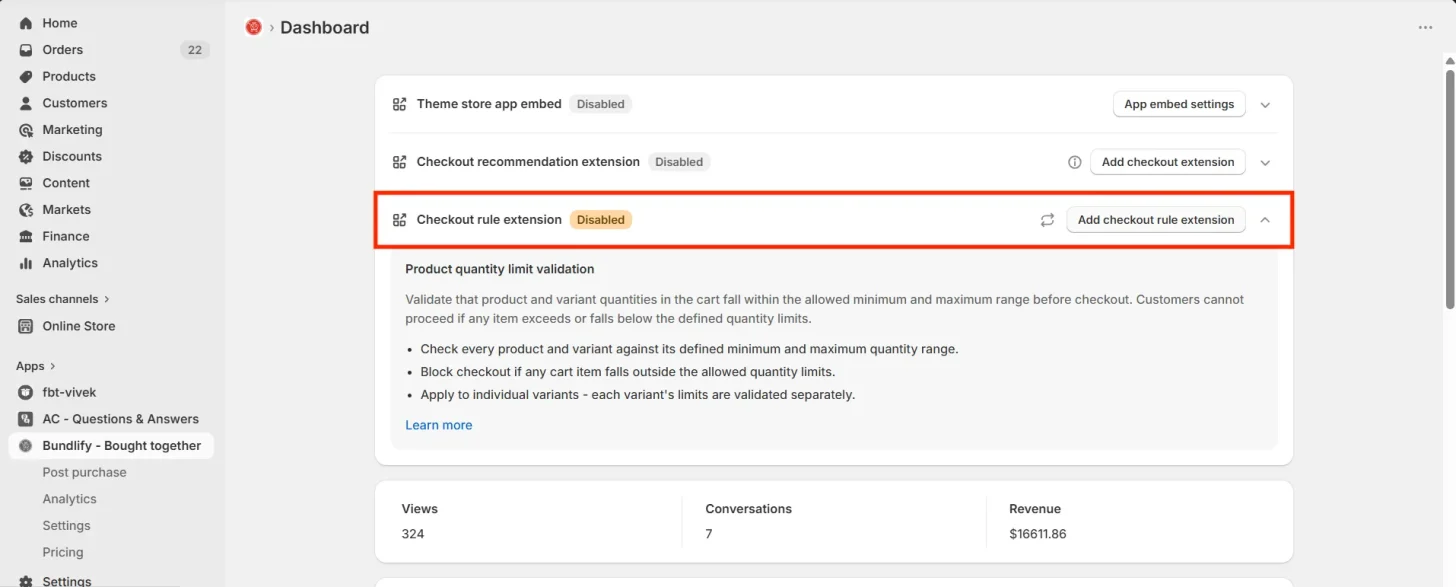Follow the Learn more link
1456x587 pixels.
coord(439,425)
